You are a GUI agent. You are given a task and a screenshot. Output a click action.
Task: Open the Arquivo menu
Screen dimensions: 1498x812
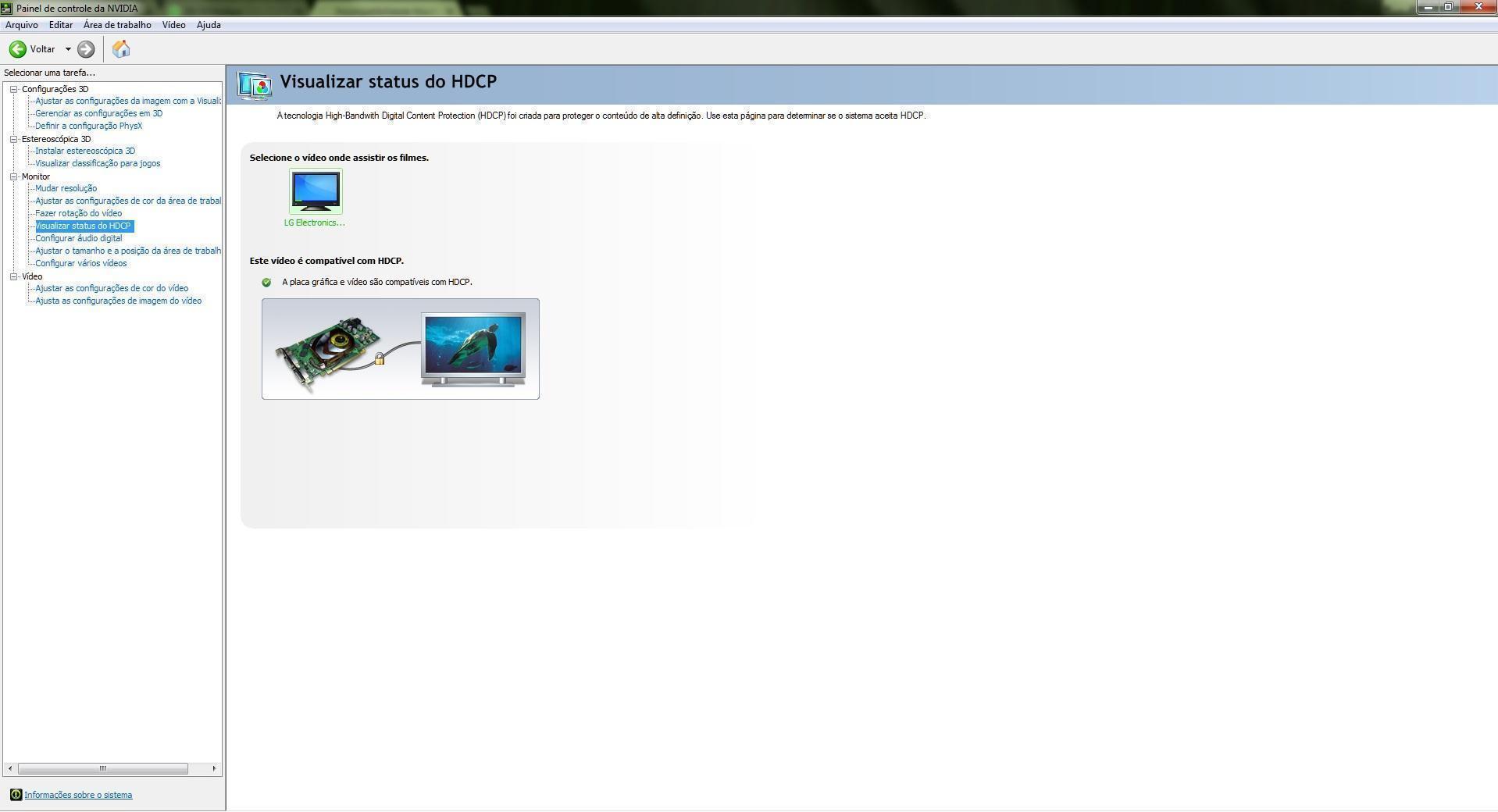(x=22, y=25)
